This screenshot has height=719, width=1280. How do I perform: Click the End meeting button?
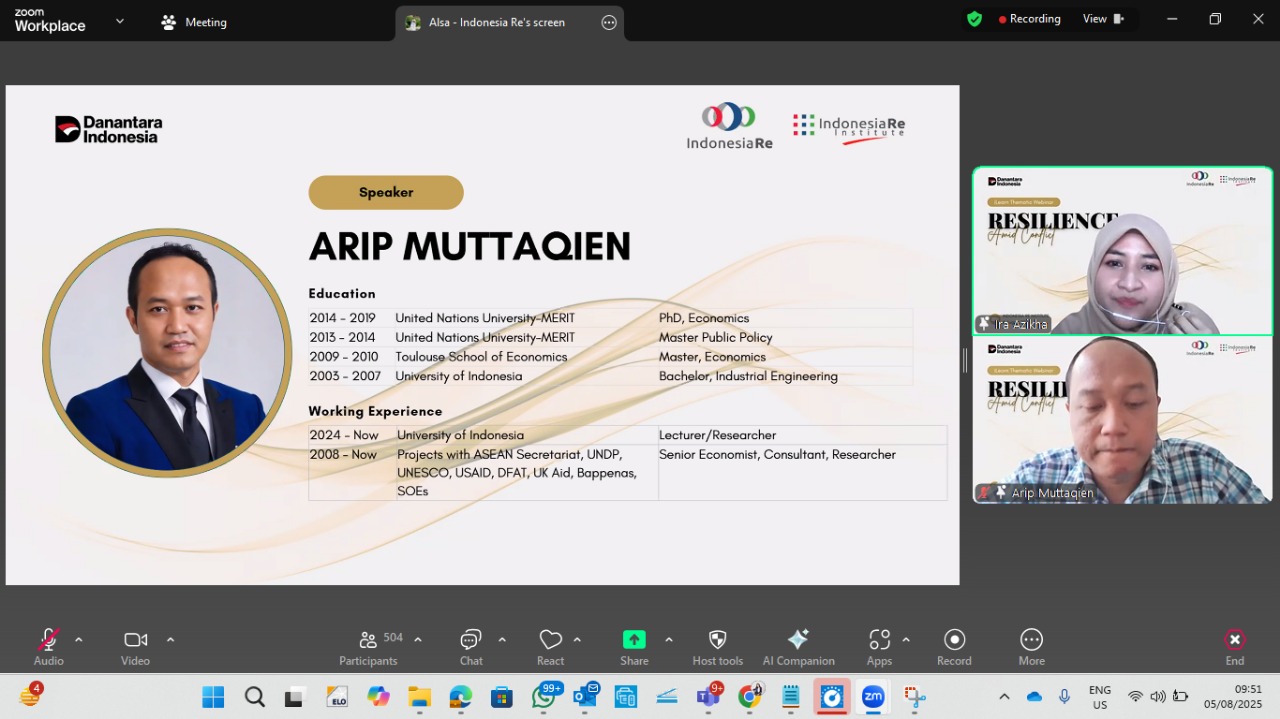tap(1235, 647)
